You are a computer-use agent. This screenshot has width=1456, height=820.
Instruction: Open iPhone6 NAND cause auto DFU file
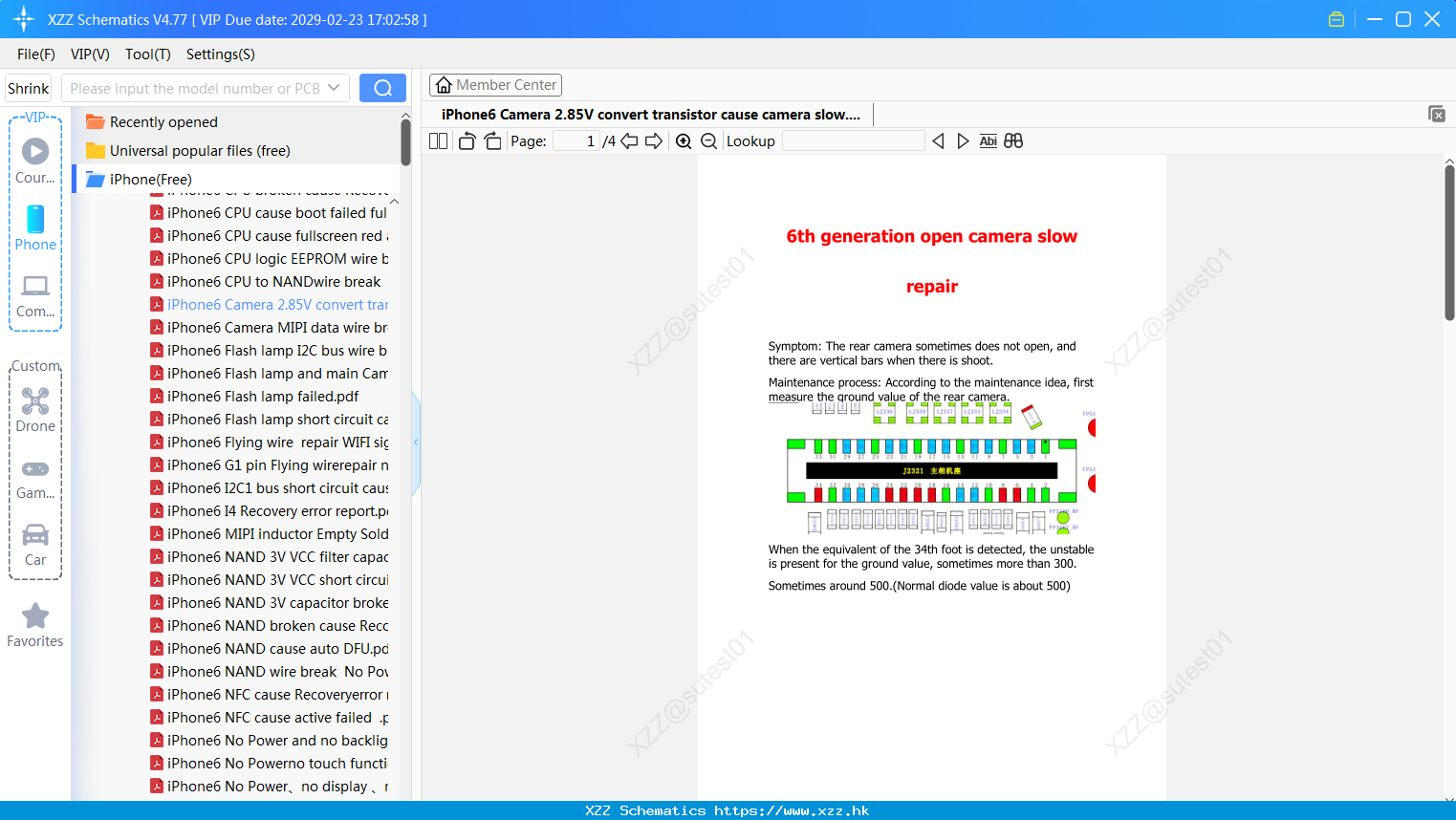point(269,649)
